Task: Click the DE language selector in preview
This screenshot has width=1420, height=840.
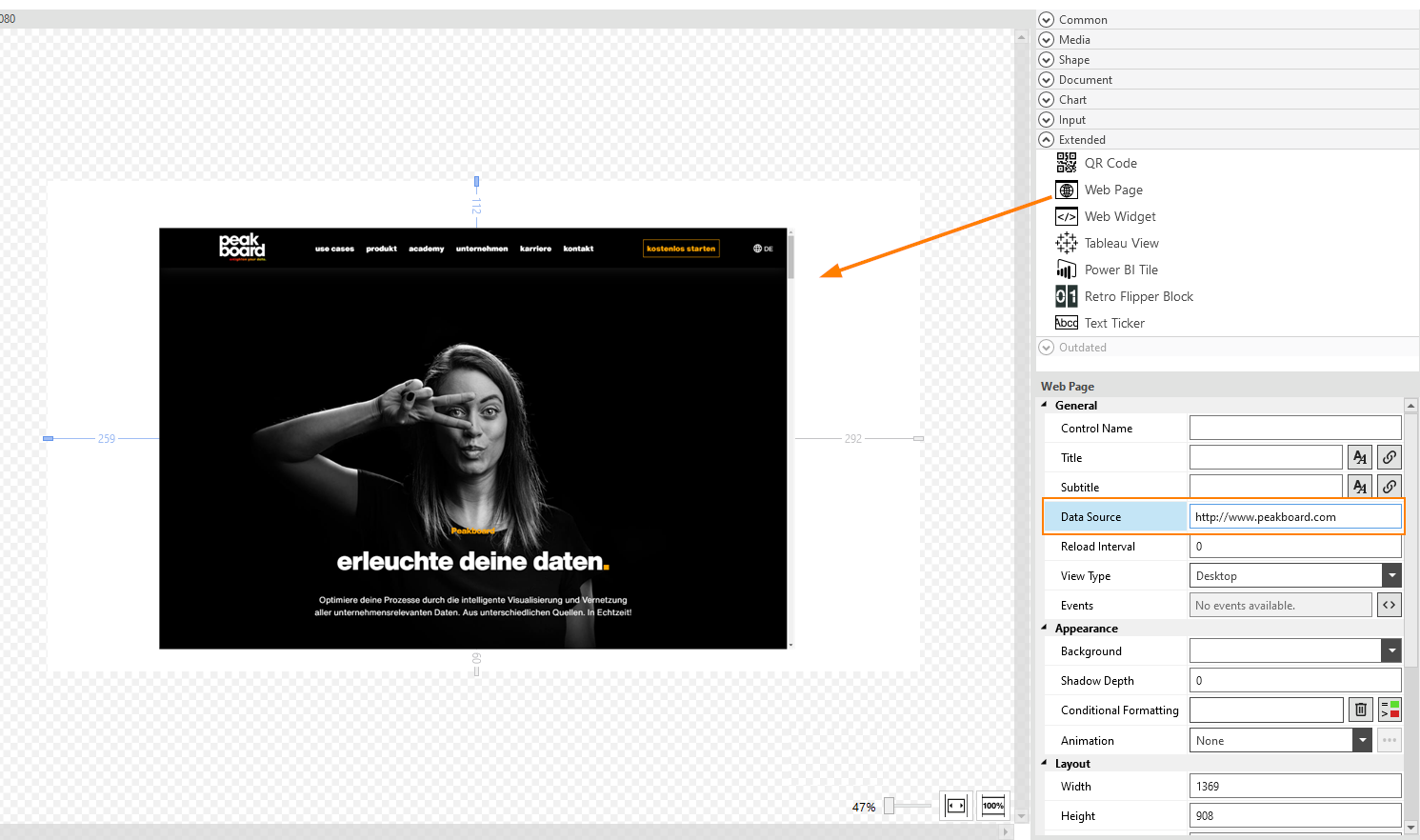Action: [763, 249]
